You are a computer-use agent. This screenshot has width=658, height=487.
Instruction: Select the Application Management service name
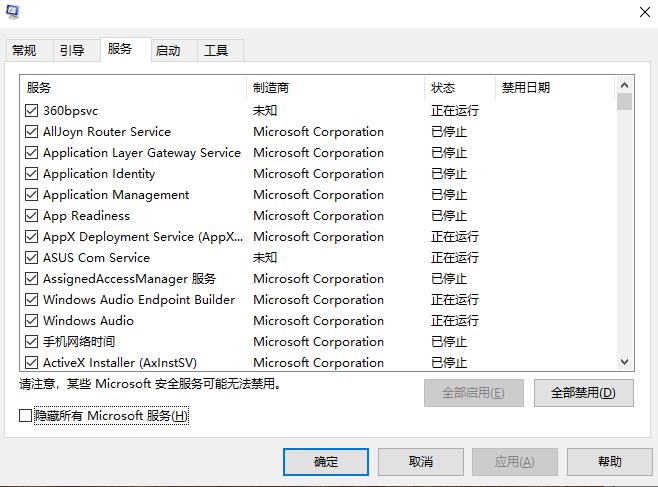[x=116, y=195]
